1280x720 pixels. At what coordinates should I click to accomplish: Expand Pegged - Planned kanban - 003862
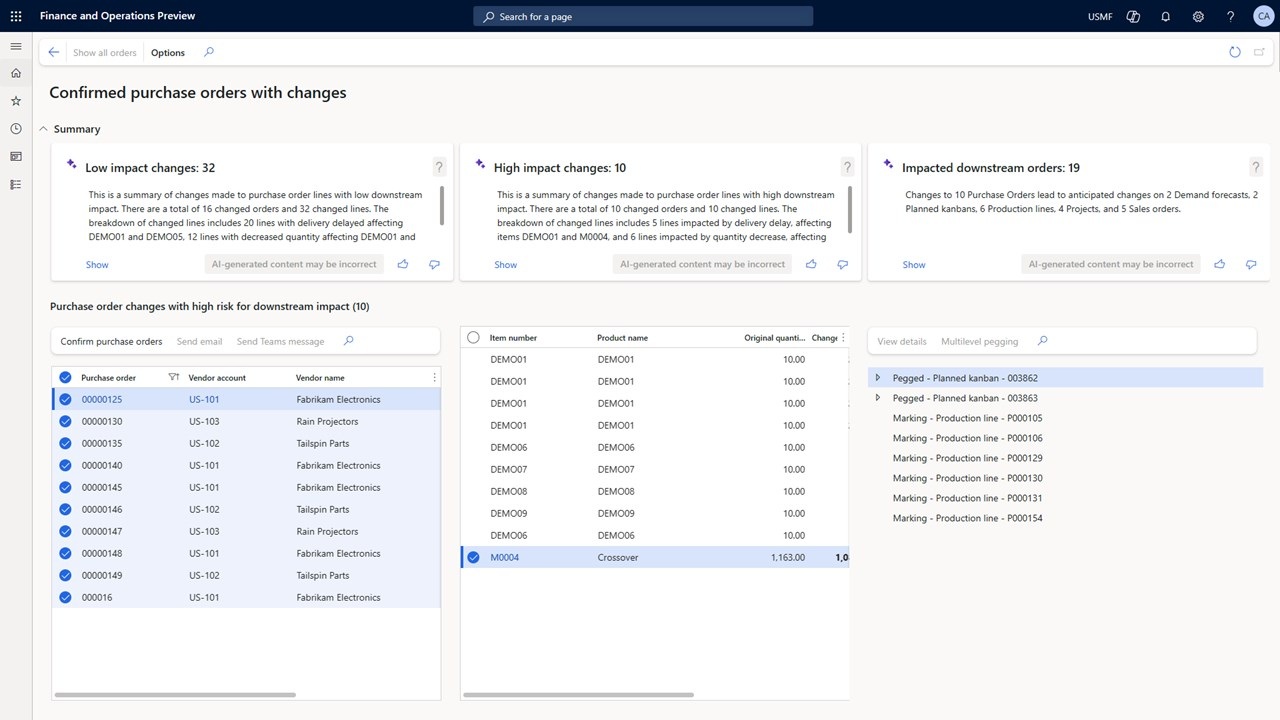(878, 378)
